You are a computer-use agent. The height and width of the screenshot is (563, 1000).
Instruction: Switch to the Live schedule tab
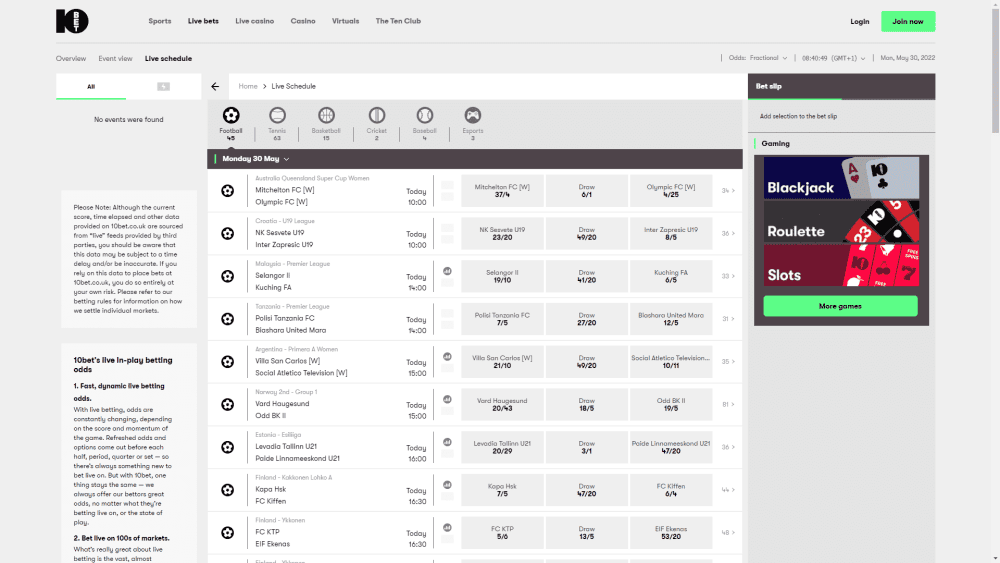click(x=168, y=59)
